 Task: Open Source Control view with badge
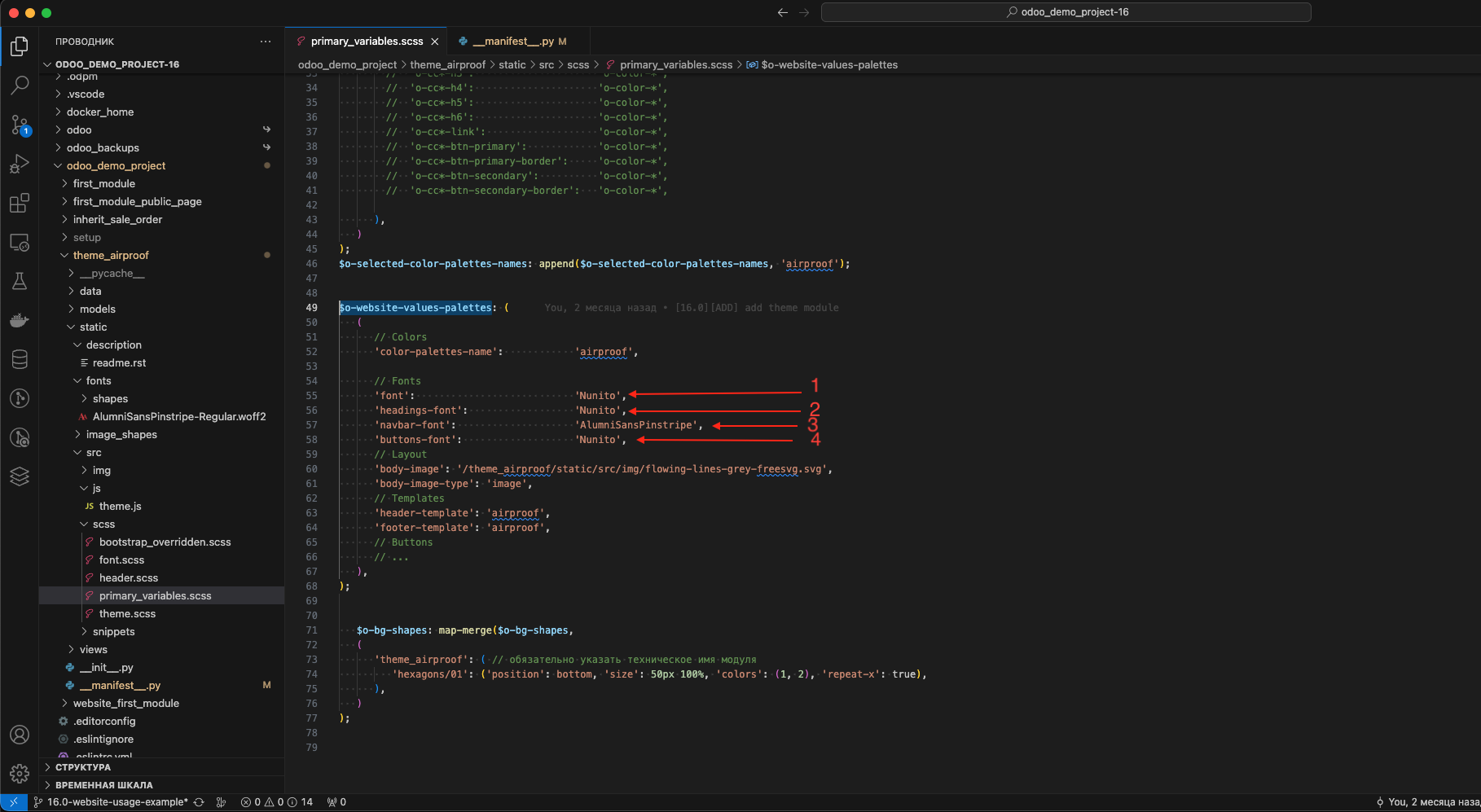click(x=20, y=125)
